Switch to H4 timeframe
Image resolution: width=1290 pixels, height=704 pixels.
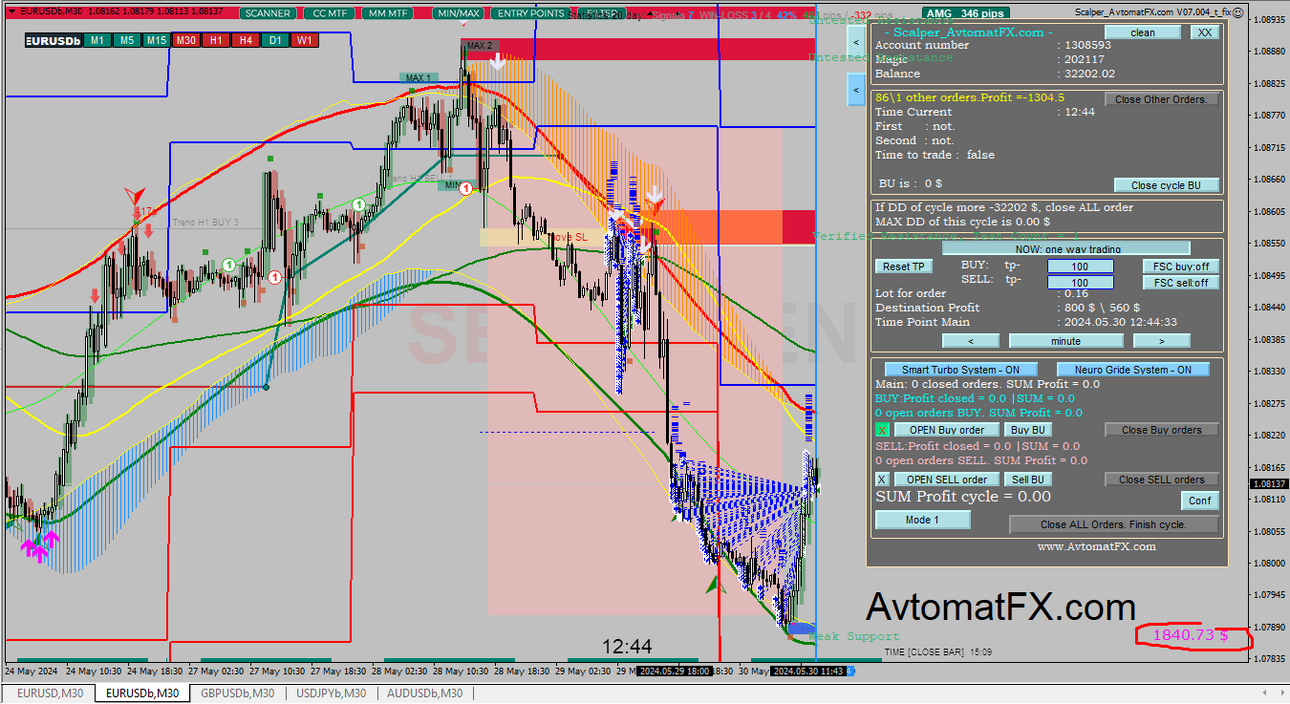click(246, 40)
